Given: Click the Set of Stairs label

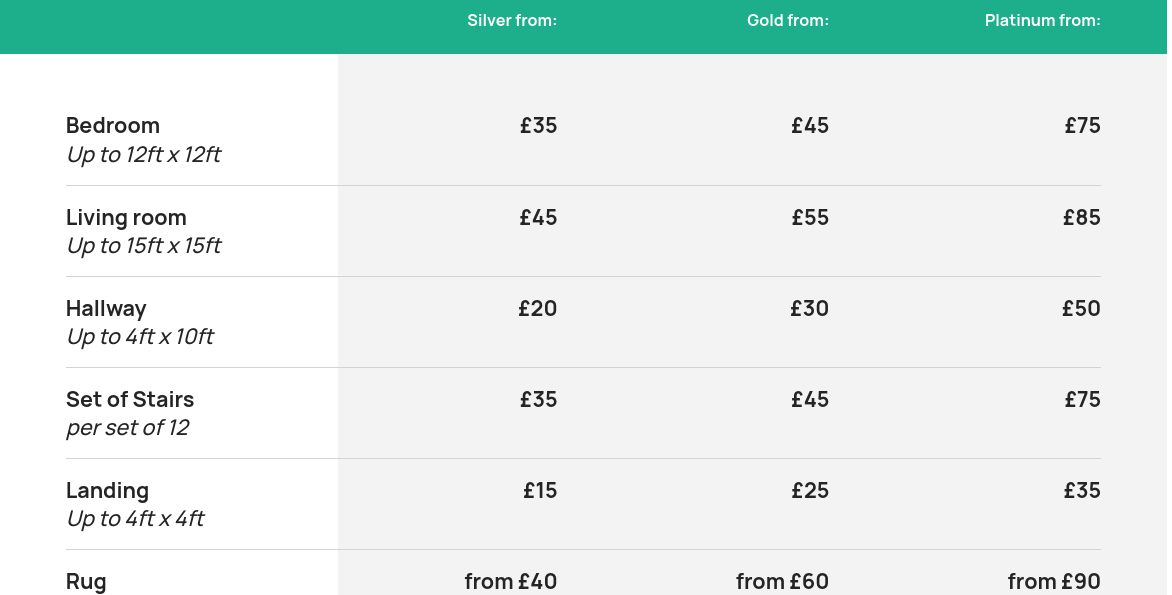Looking at the screenshot, I should [x=130, y=399].
